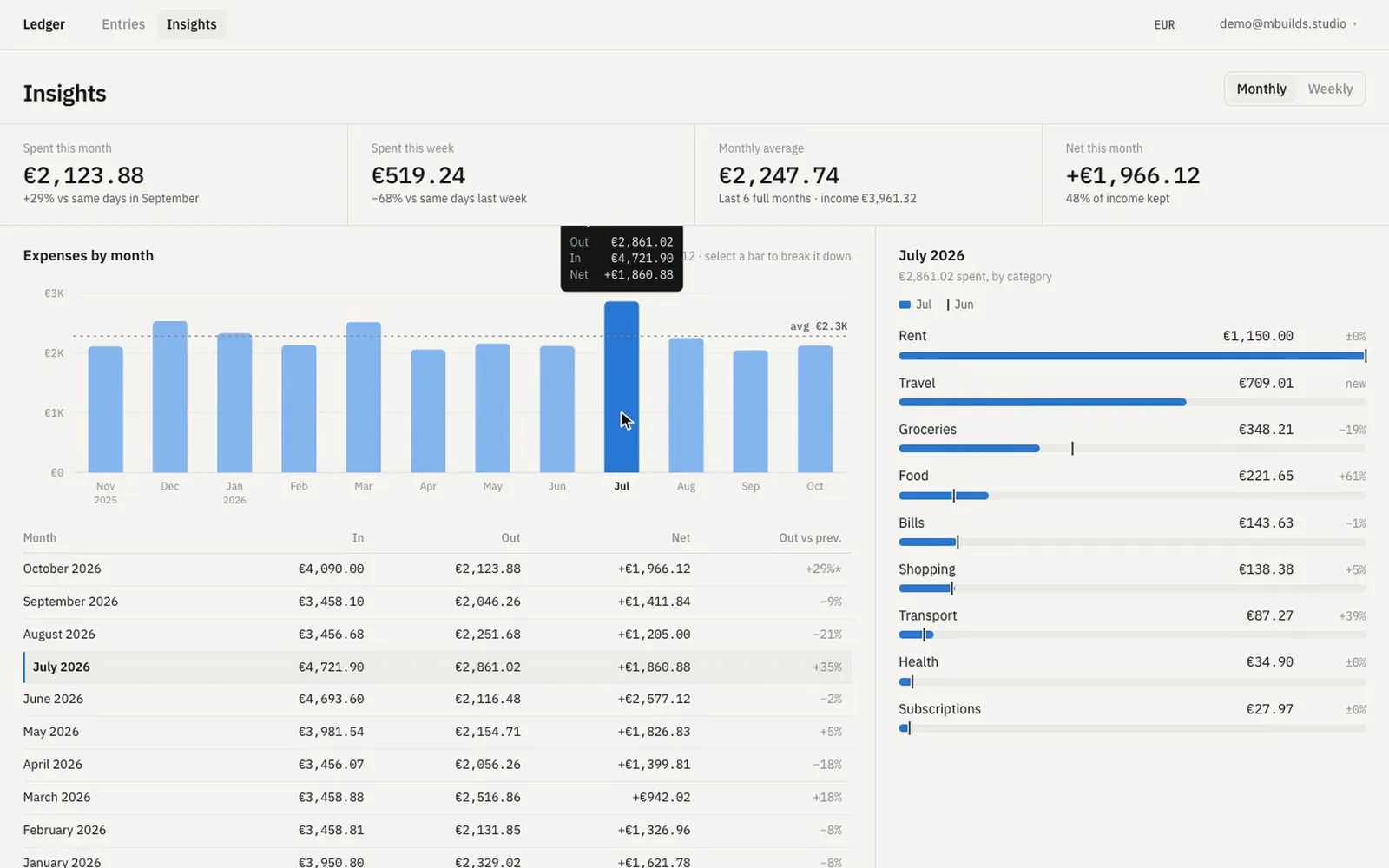
Task: Click the May 2026 table row
Action: (x=437, y=732)
